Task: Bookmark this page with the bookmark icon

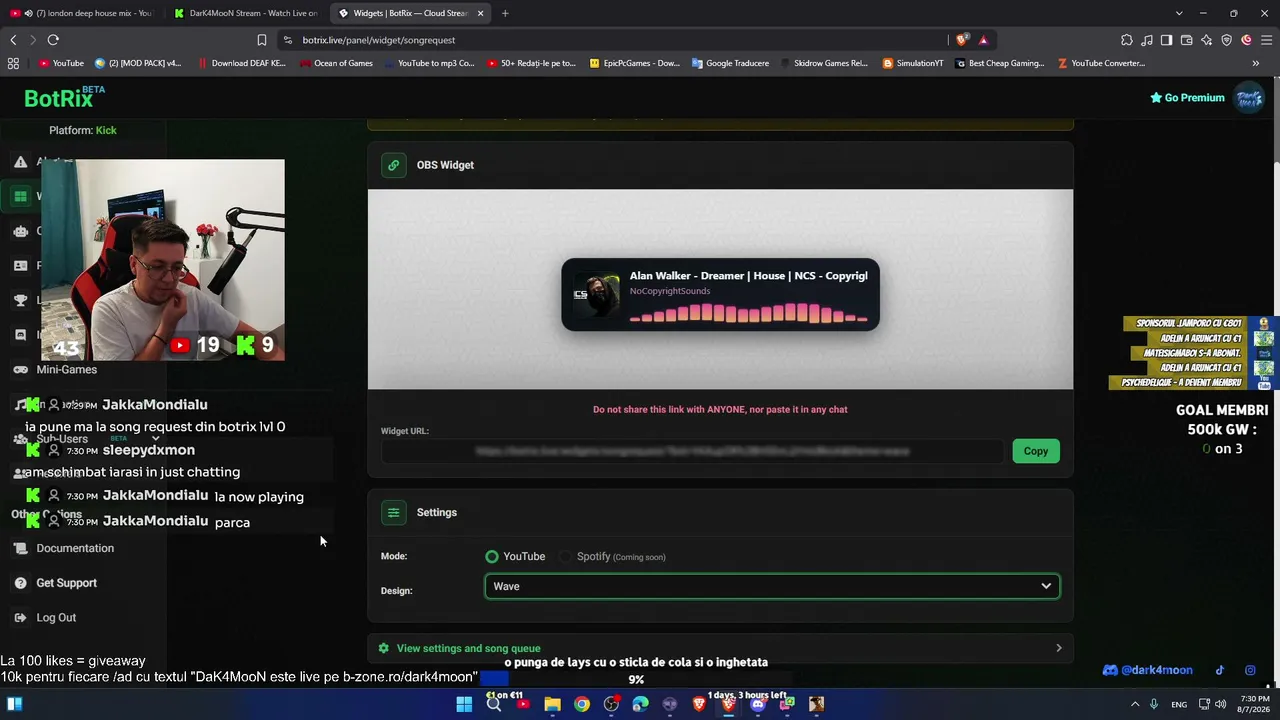Action: [x=262, y=40]
